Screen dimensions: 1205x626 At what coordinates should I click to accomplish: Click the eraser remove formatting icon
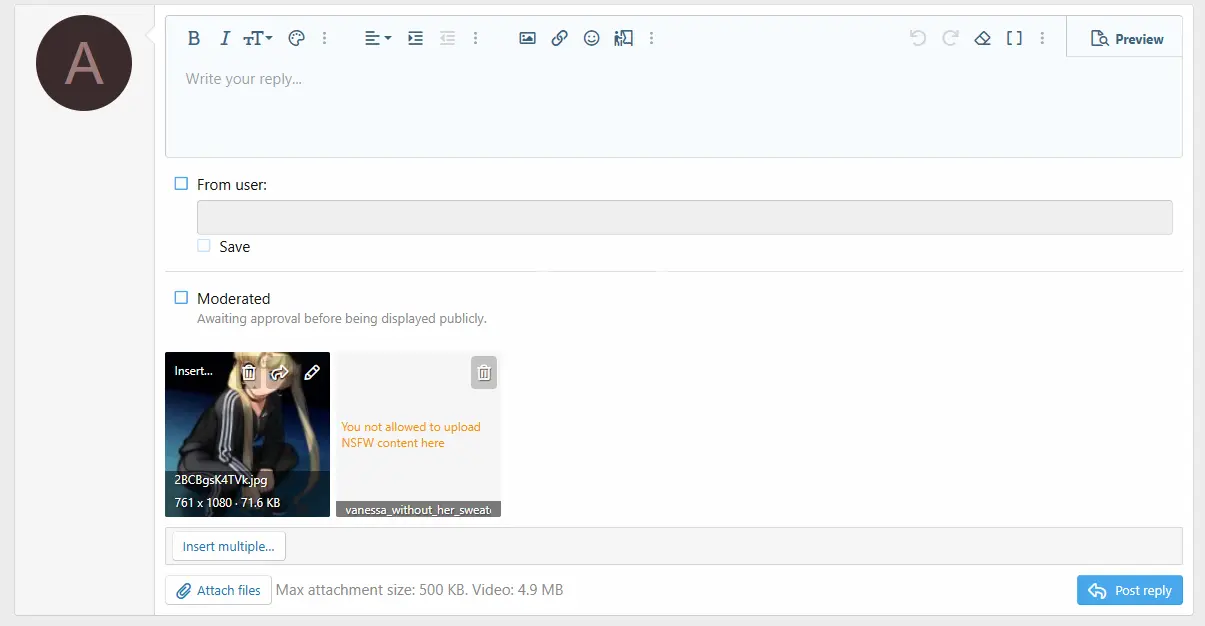click(x=982, y=38)
